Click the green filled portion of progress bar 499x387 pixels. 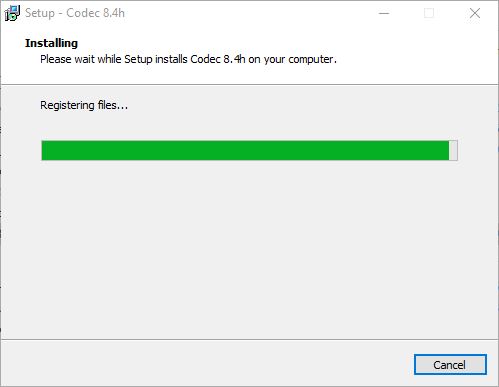tap(245, 151)
